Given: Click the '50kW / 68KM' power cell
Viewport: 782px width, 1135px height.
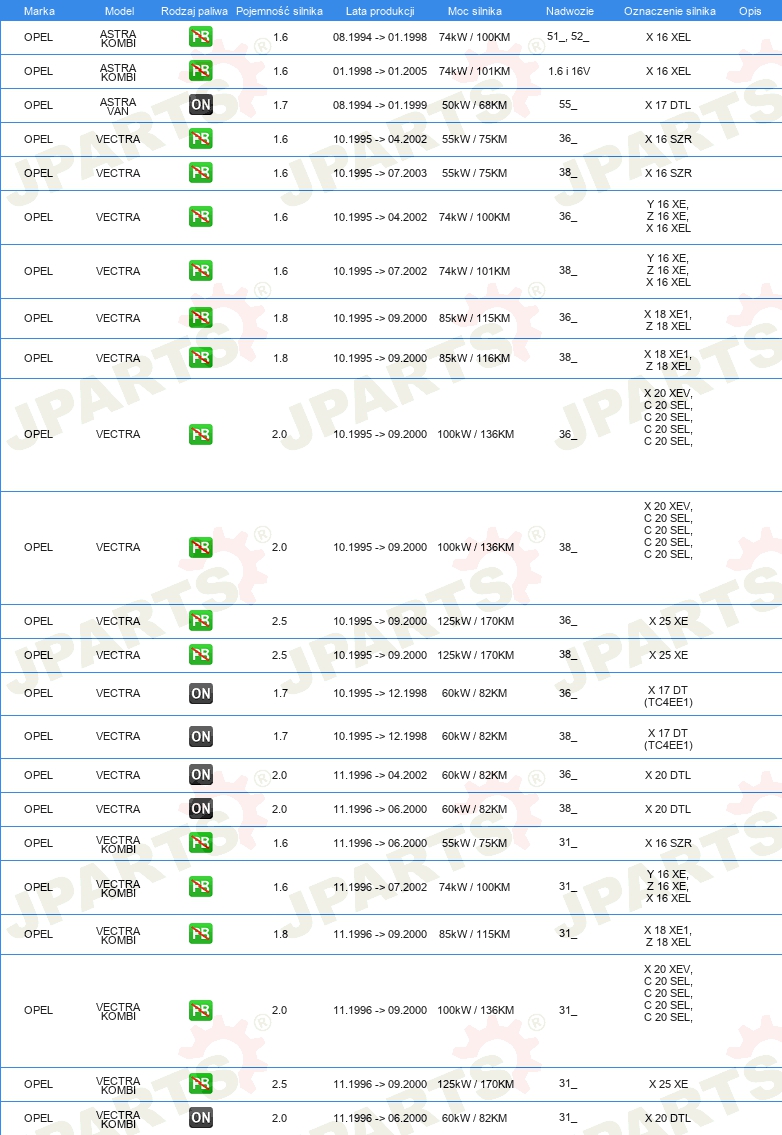Looking at the screenshot, I should tap(474, 105).
